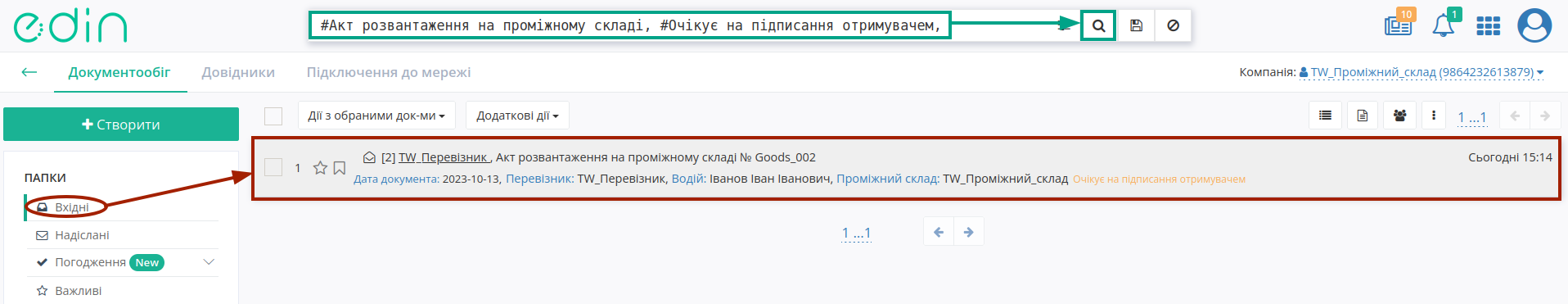1568x304 pixels.
Task: Go to previous page in the top toolbar
Action: (x=1515, y=116)
